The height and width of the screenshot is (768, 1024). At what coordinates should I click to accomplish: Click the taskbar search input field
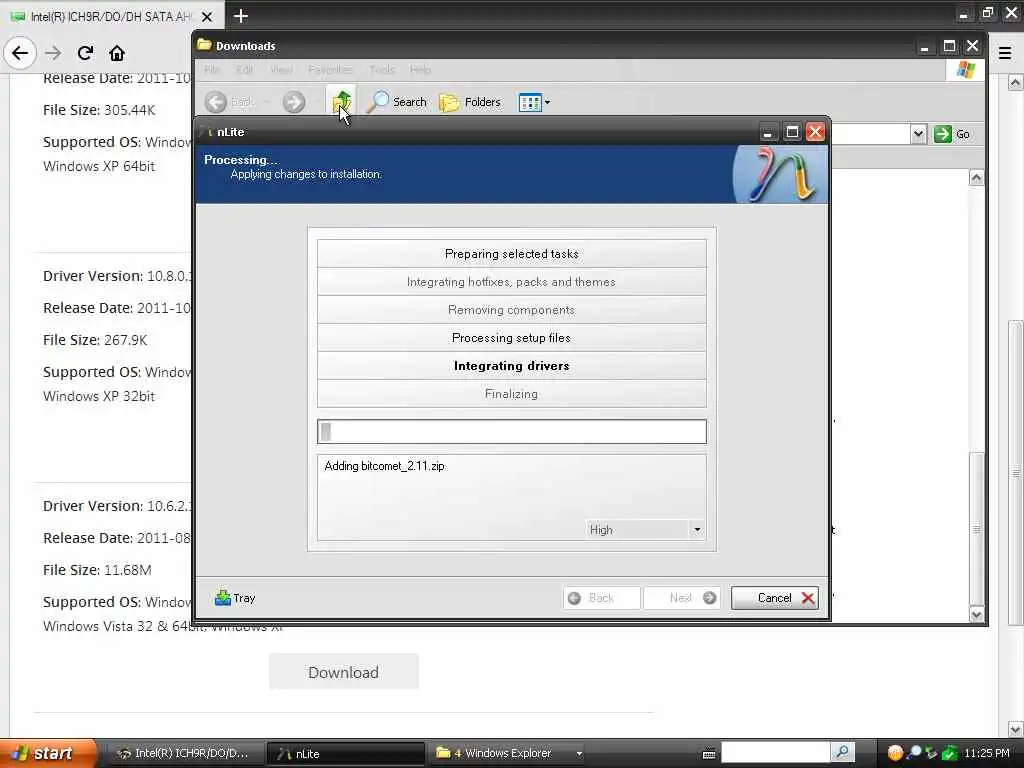(x=776, y=753)
